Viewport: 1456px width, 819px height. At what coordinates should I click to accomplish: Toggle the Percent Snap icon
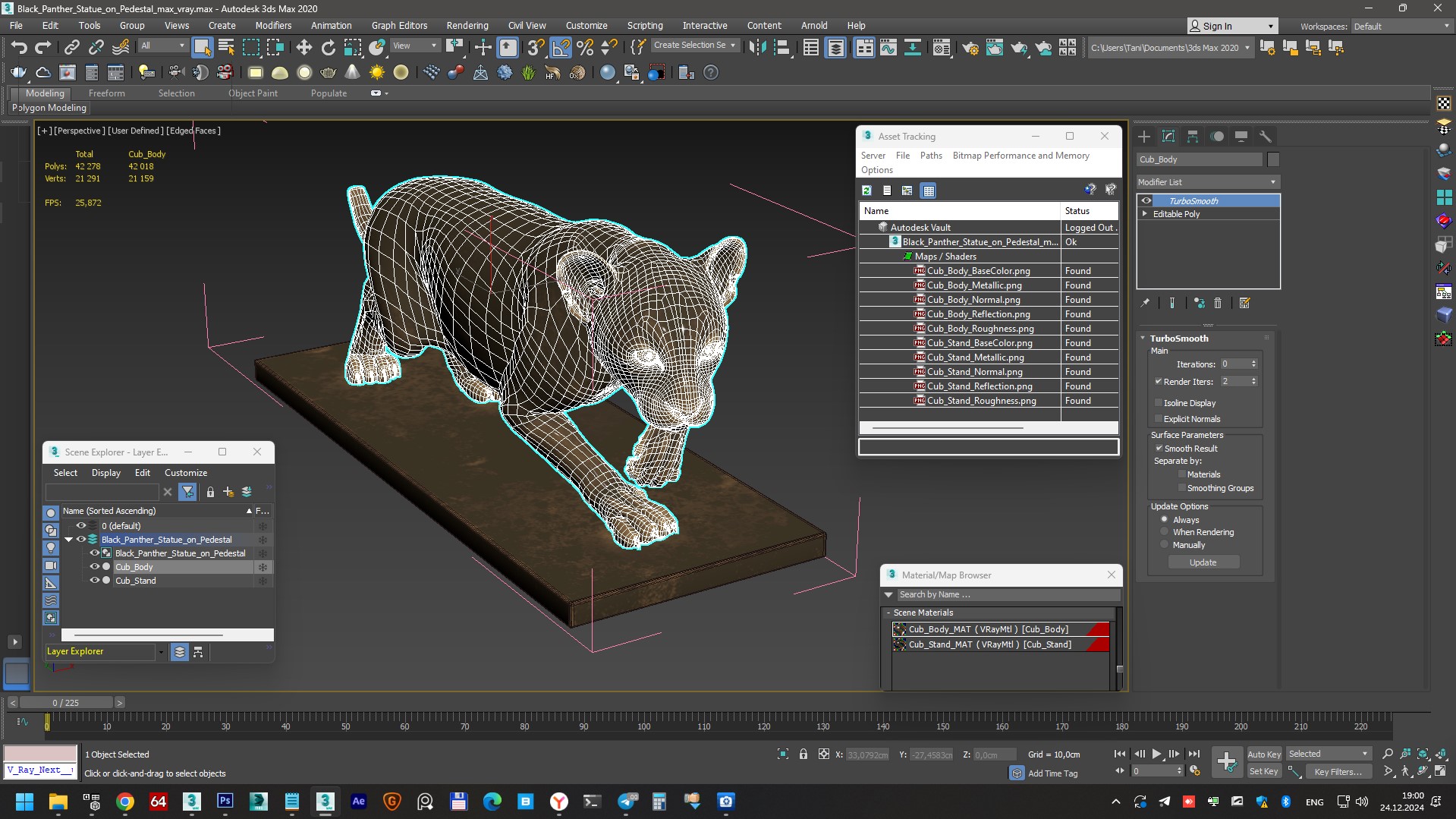coord(585,48)
